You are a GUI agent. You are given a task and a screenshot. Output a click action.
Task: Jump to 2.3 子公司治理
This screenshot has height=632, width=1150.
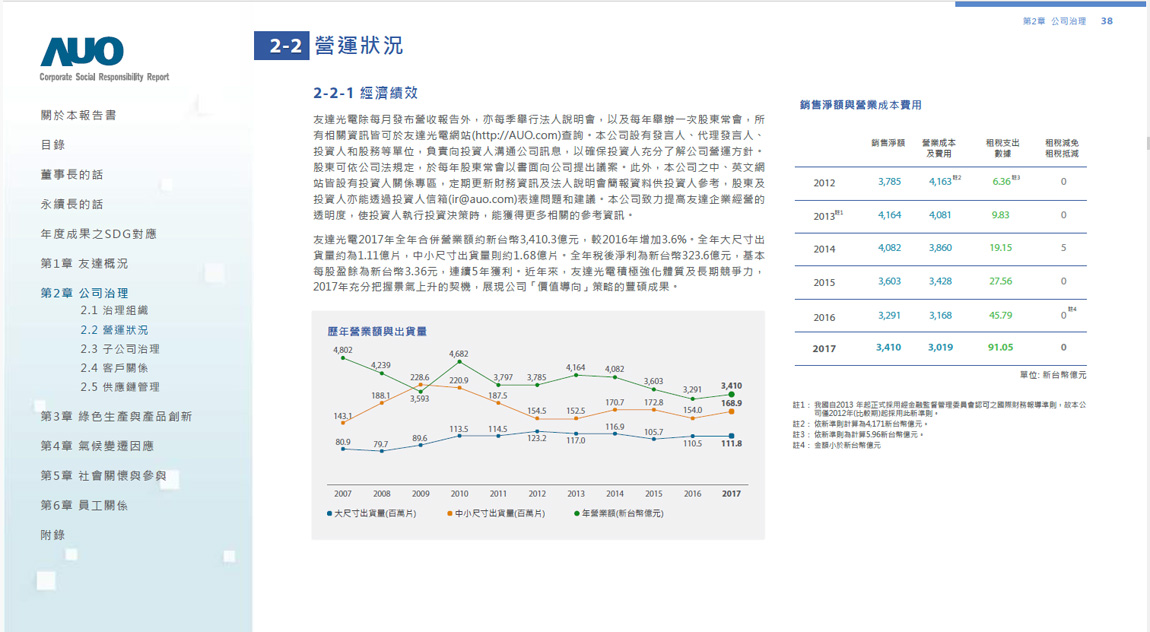point(120,349)
